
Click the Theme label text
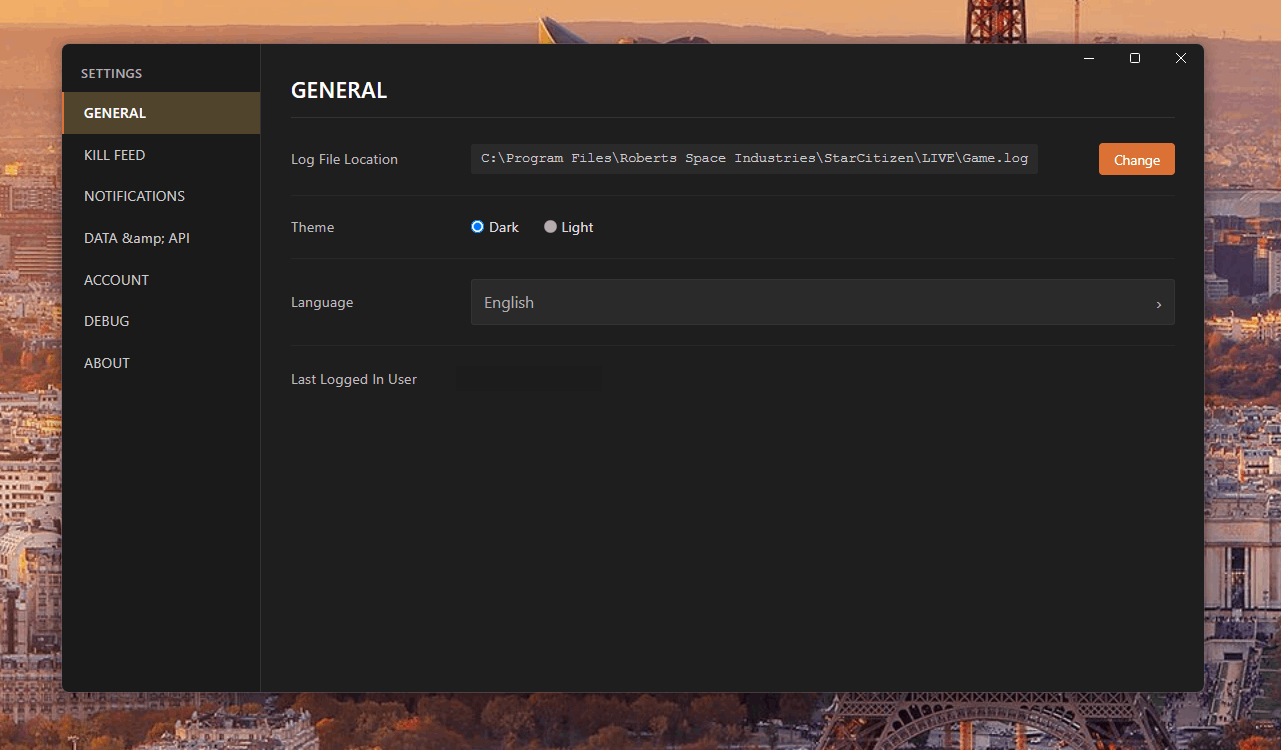pyautogui.click(x=312, y=227)
